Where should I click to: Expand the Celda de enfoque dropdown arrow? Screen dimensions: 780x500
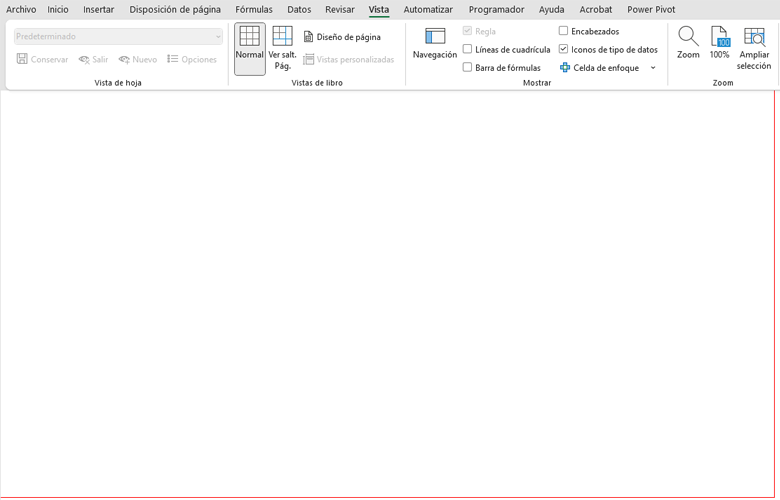tap(653, 68)
